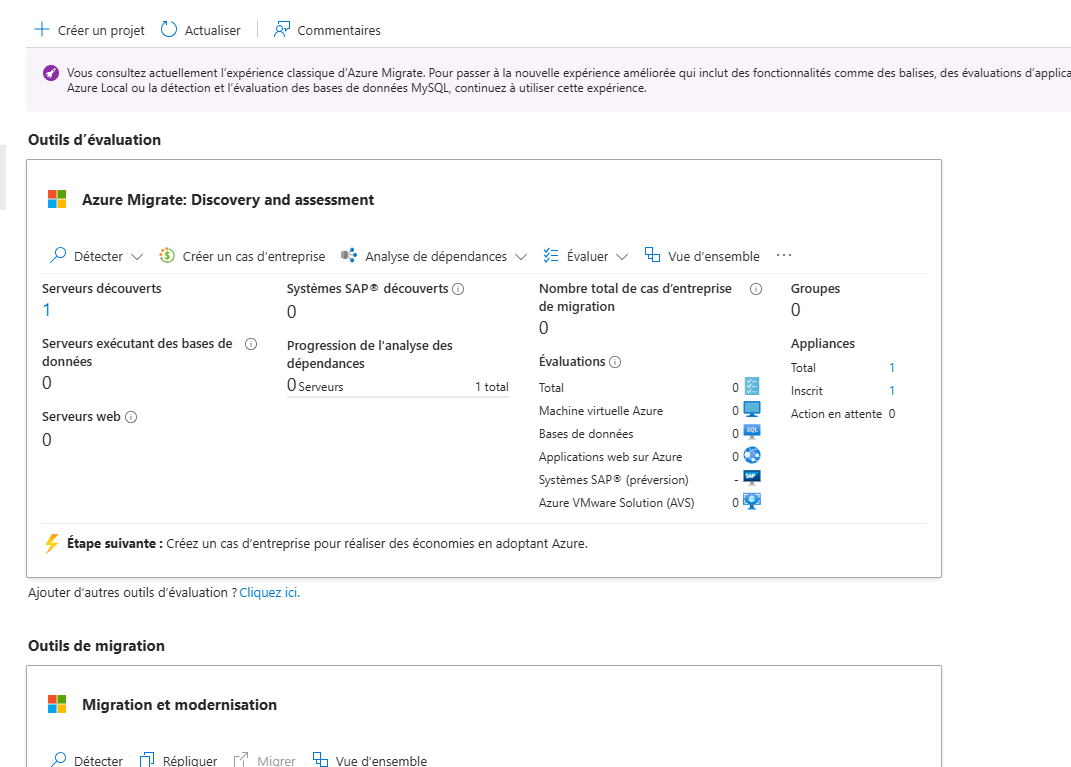Expand the Évaluer dropdown chevron

622,257
